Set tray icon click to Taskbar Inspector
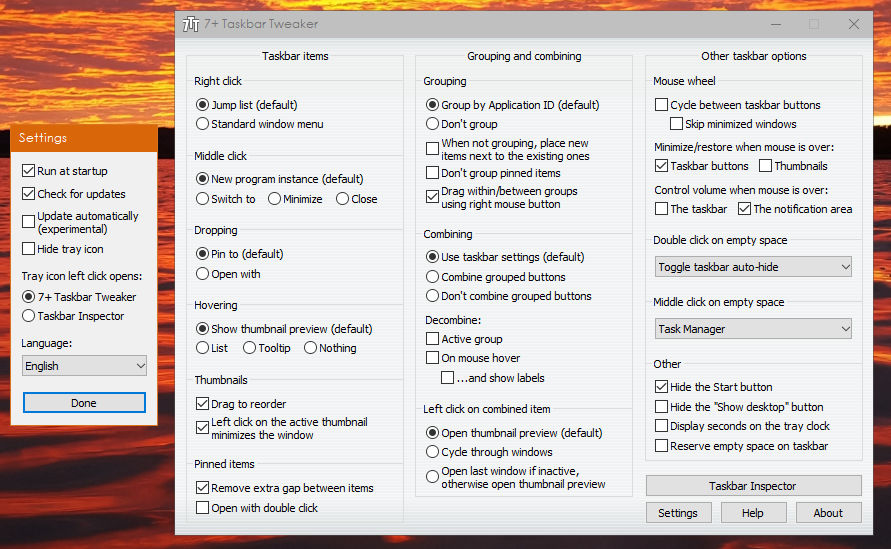The width and height of the screenshot is (891, 549). [x=73, y=316]
